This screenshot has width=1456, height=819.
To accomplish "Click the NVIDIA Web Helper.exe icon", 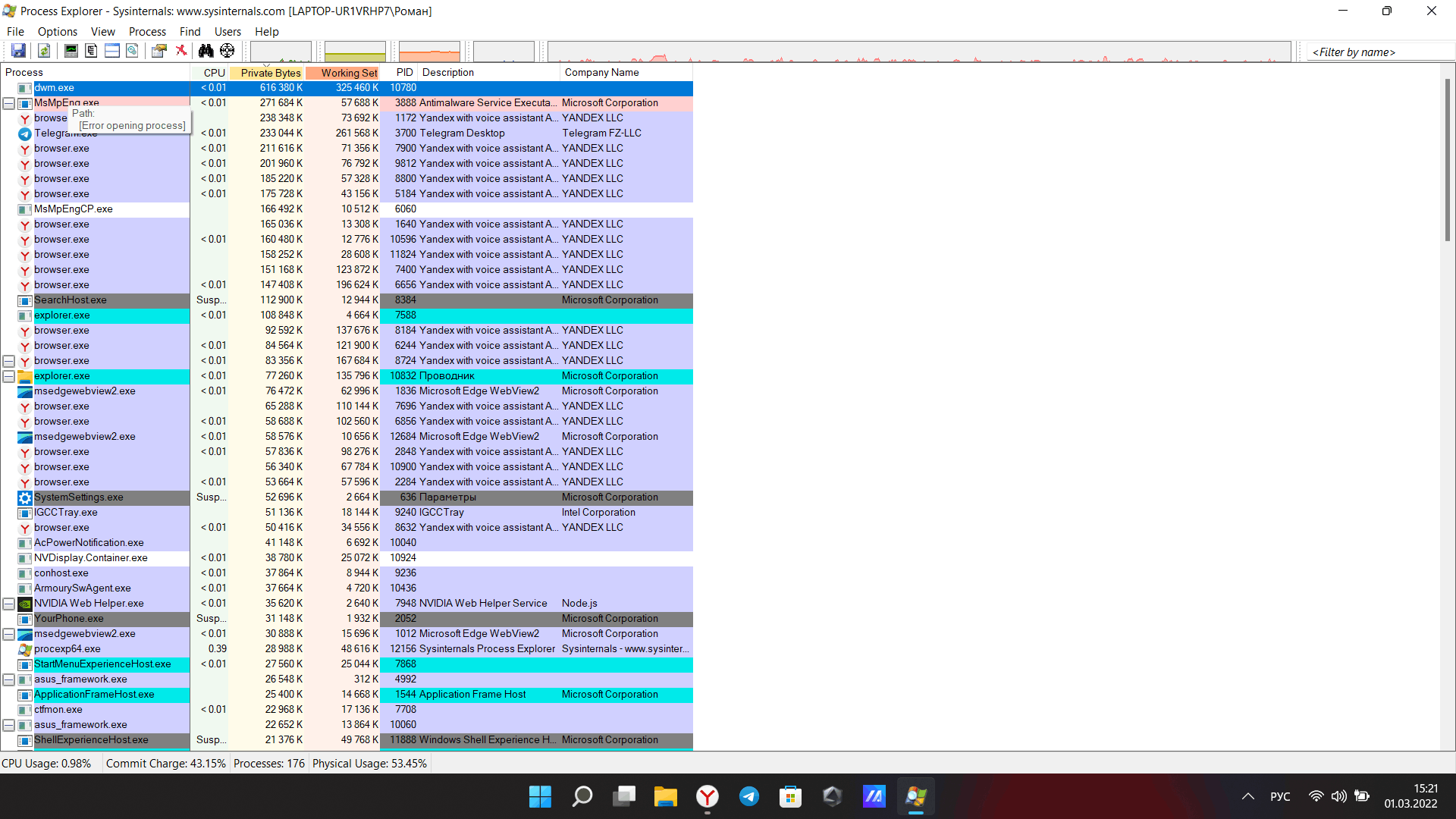I will (24, 604).
